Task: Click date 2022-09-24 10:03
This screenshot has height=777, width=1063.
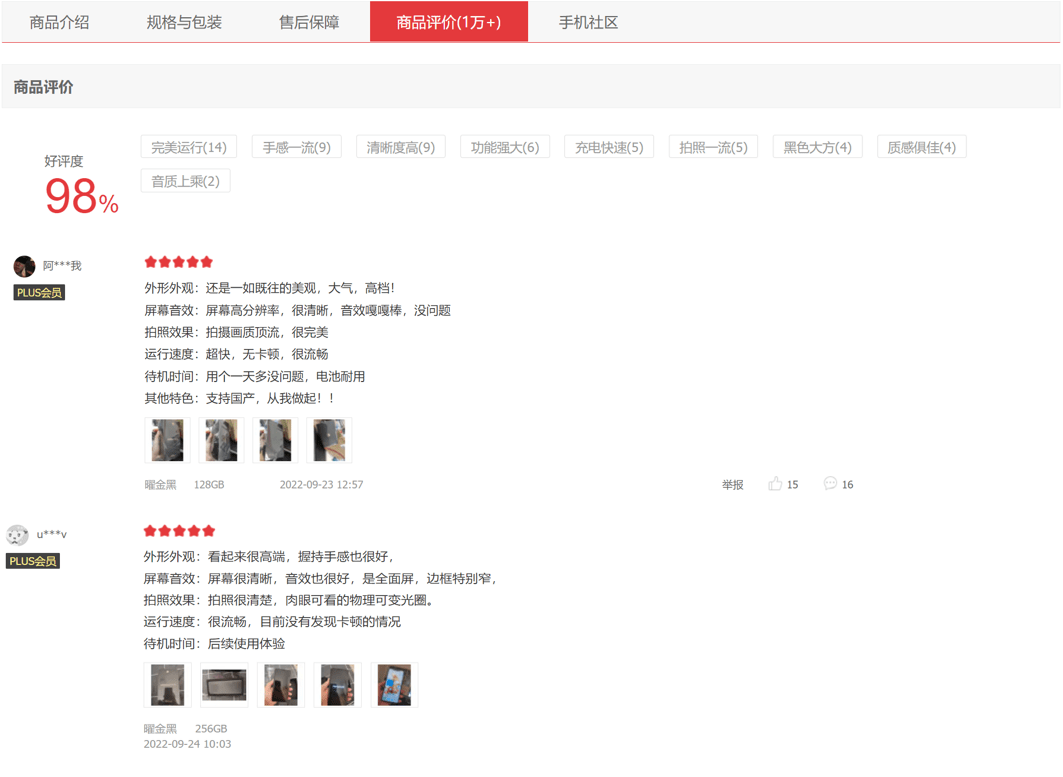Action: 187,744
